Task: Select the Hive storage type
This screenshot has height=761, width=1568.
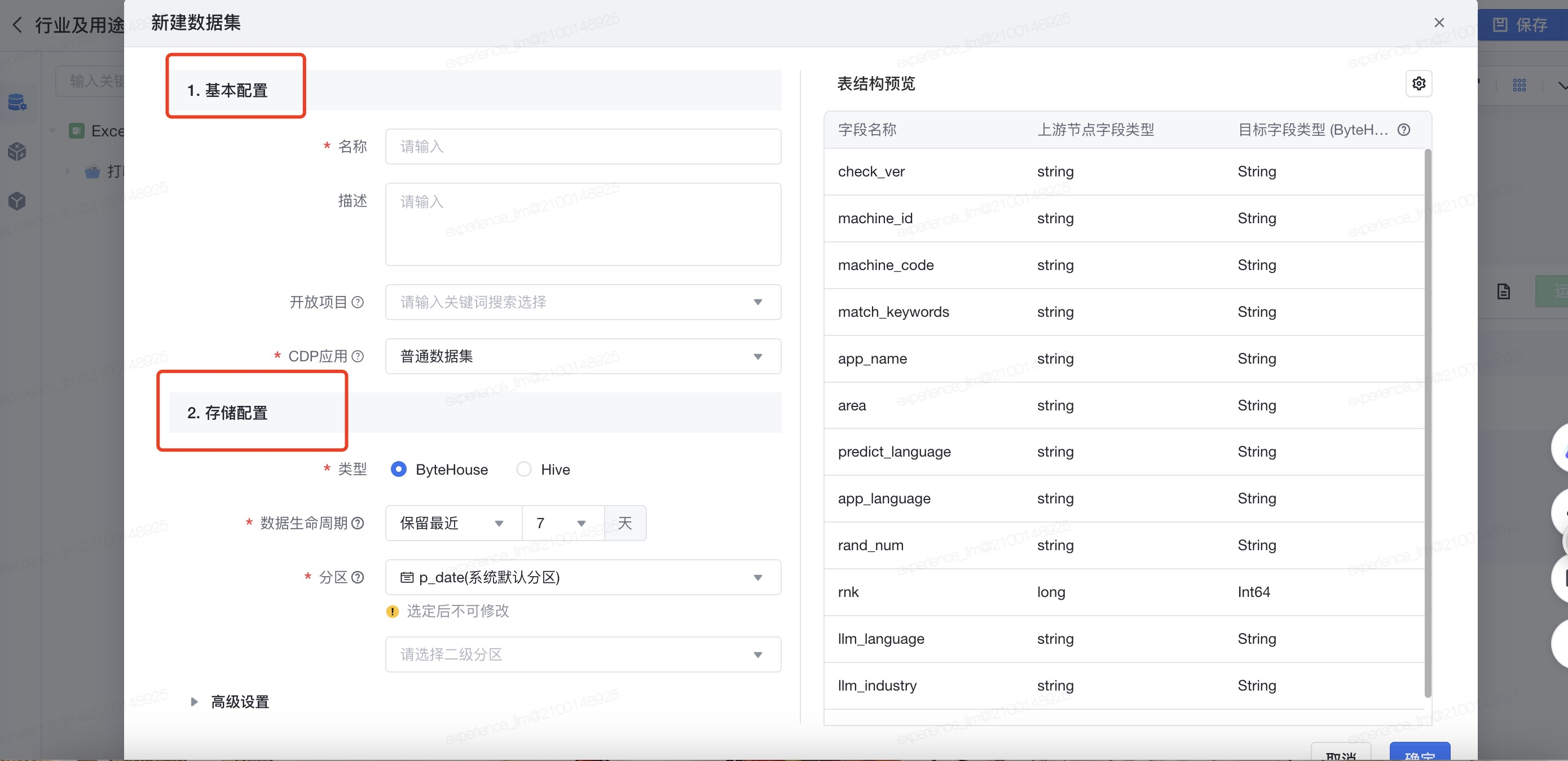Action: click(523, 469)
